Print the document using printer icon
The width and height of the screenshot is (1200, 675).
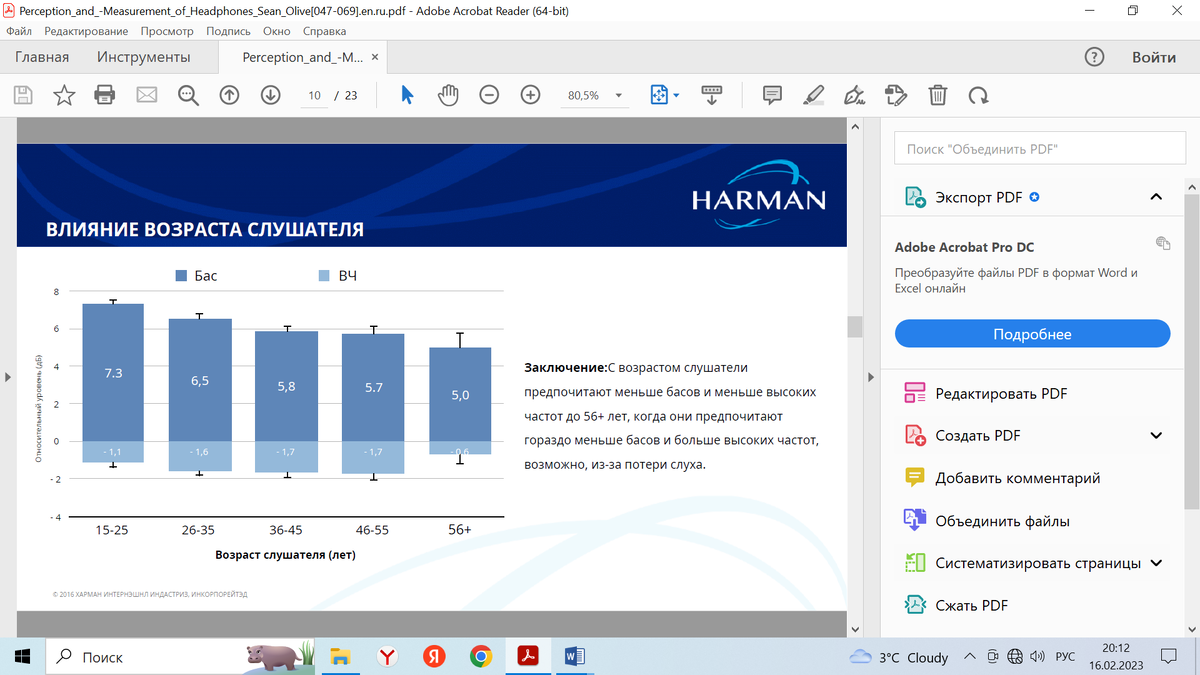coord(105,95)
